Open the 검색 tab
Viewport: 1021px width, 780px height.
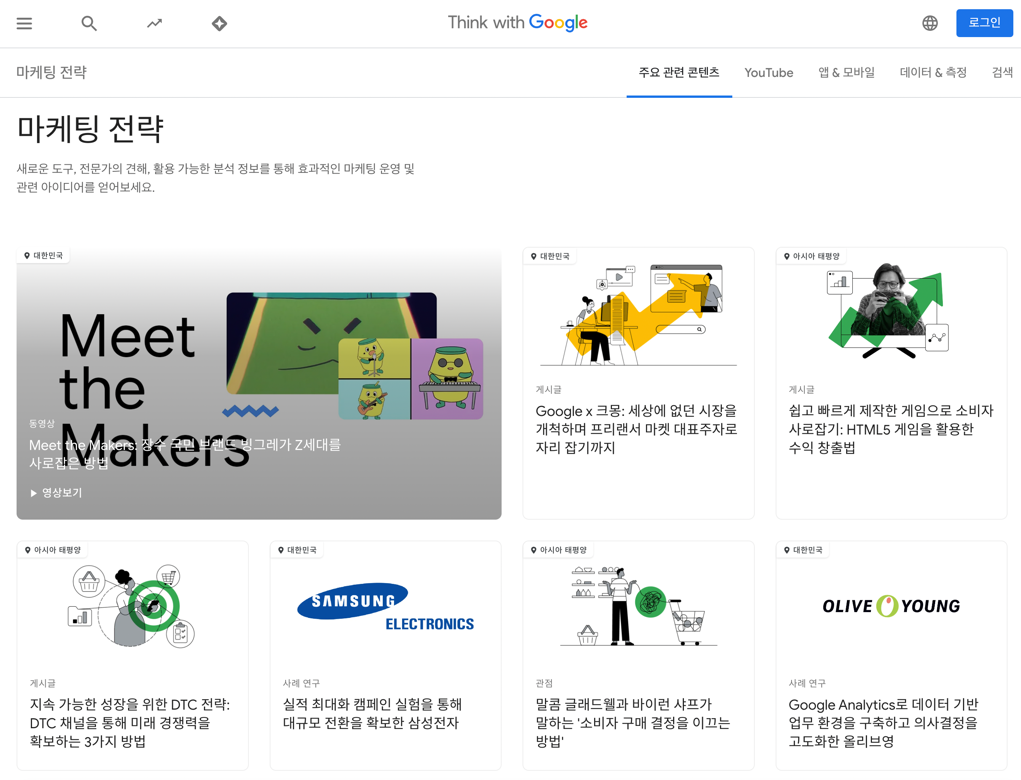tap(1002, 72)
